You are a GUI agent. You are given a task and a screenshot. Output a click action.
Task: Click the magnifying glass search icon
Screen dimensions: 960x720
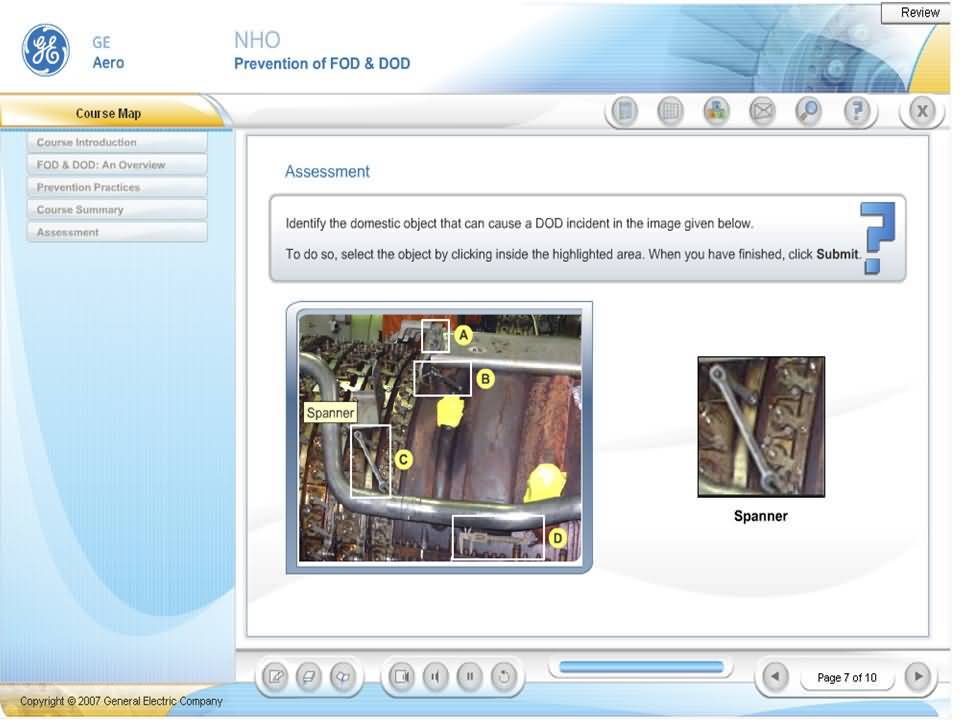pos(808,112)
